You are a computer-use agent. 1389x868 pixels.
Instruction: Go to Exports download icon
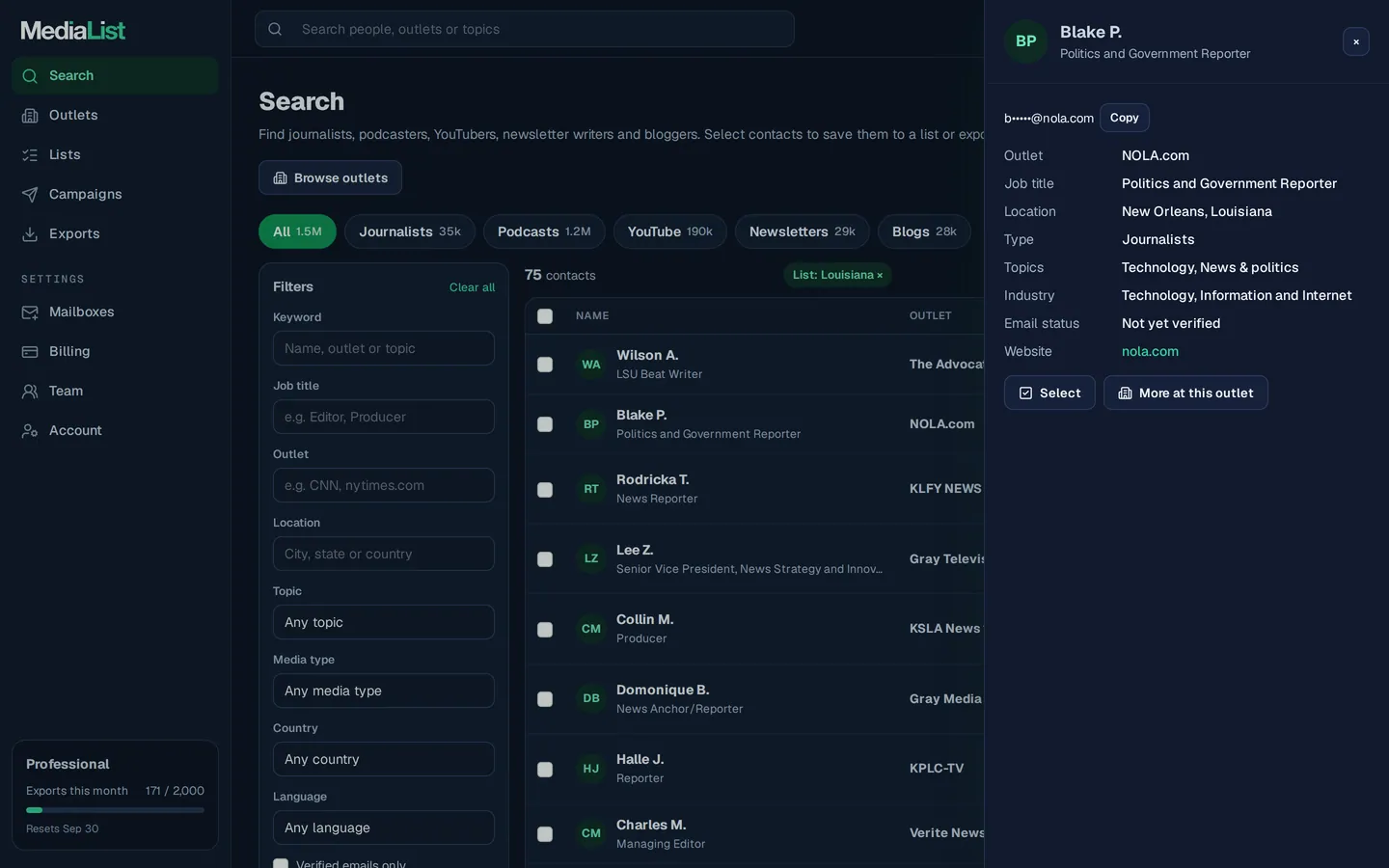coord(30,233)
